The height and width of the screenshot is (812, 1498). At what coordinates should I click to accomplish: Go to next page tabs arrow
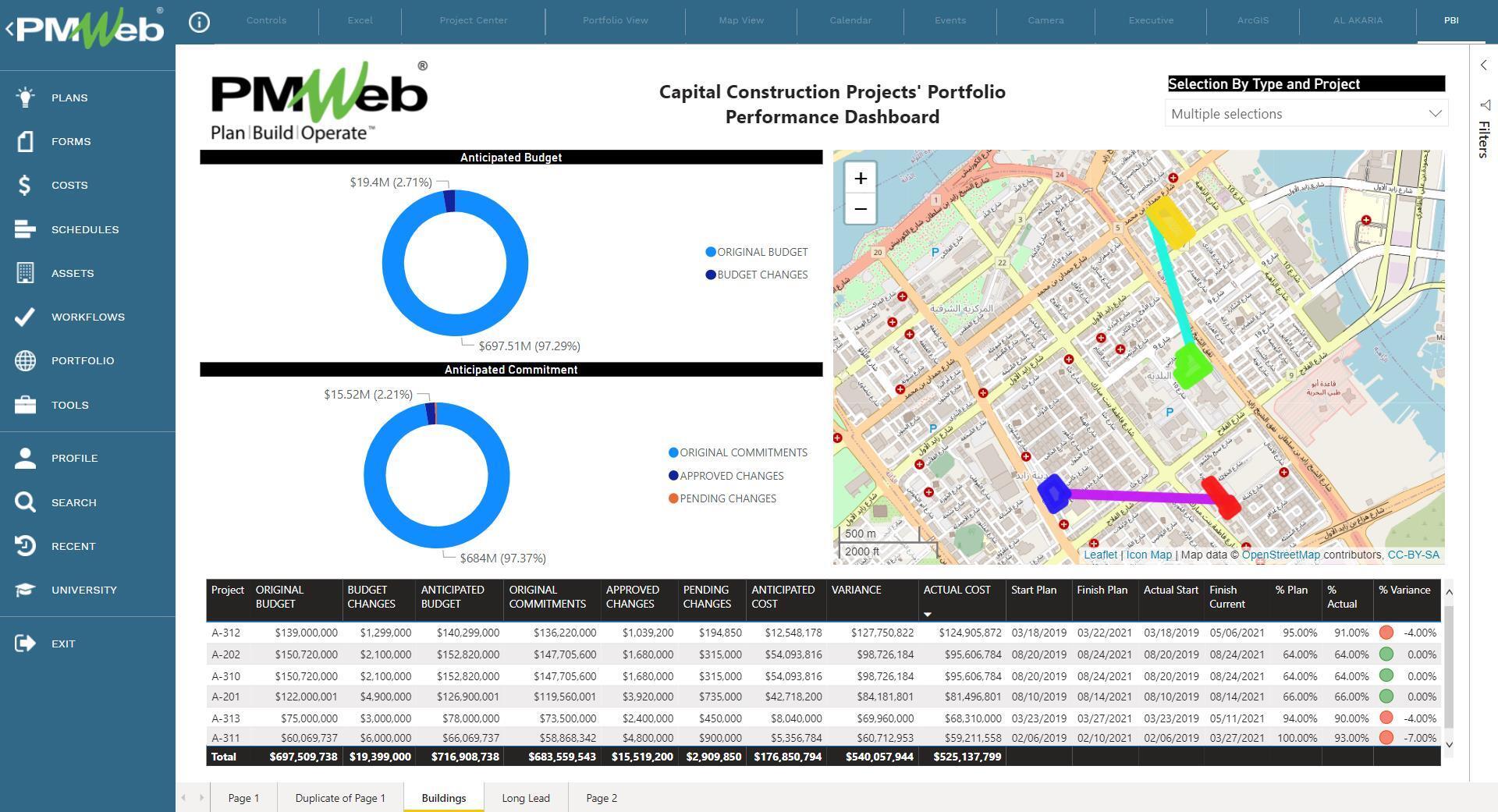pyautogui.click(x=201, y=797)
